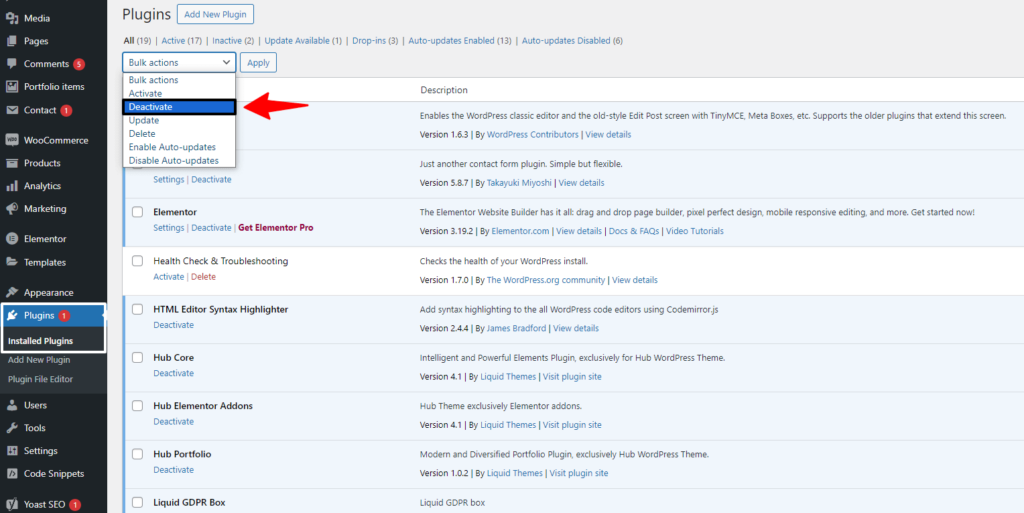Click the Yoast SEO icon
Image resolution: width=1024 pixels, height=513 pixels.
click(x=12, y=505)
